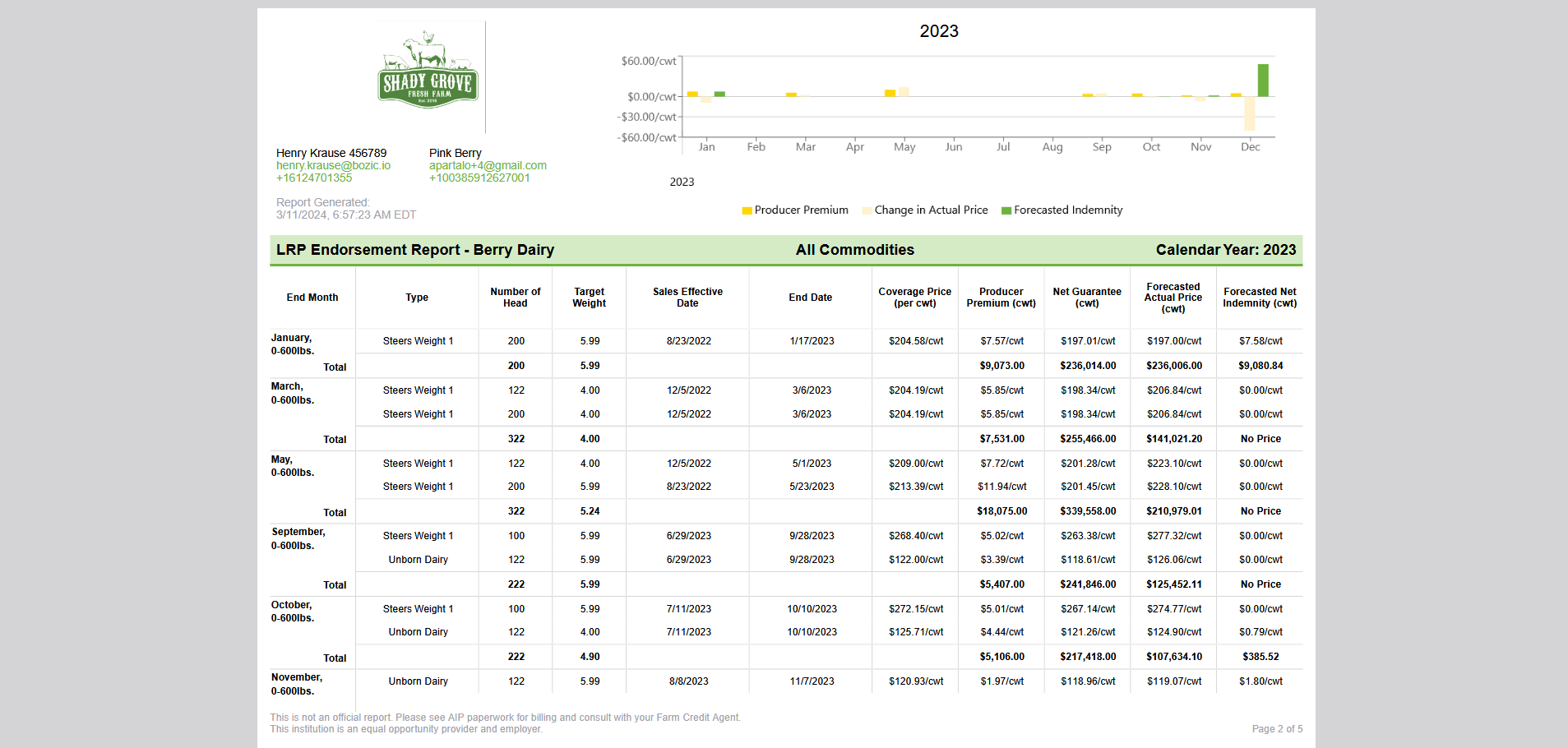Click the March, 0-600lbs. row label
The height and width of the screenshot is (748, 1568).
[293, 393]
